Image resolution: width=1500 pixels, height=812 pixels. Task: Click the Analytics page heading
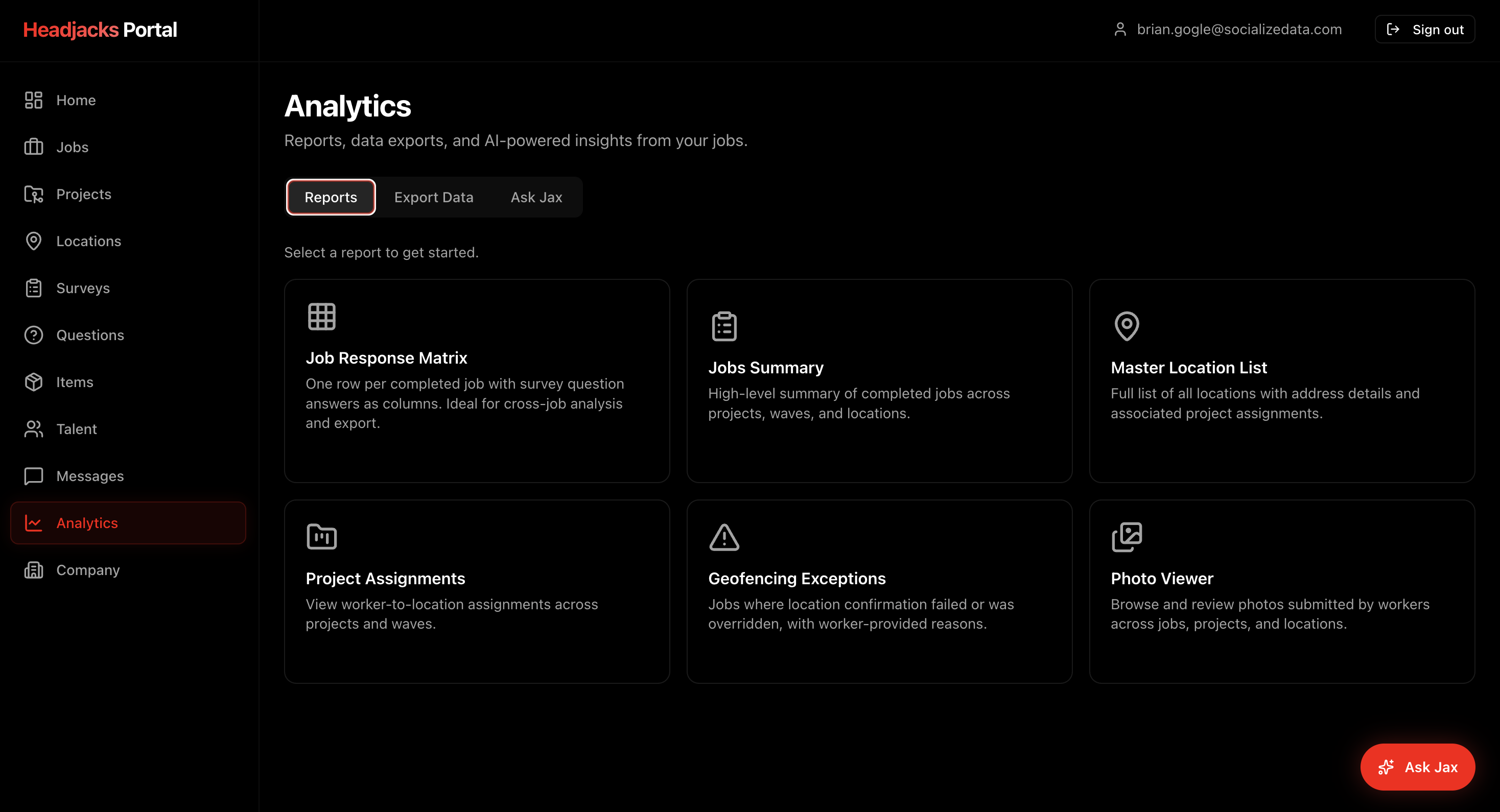click(x=347, y=106)
